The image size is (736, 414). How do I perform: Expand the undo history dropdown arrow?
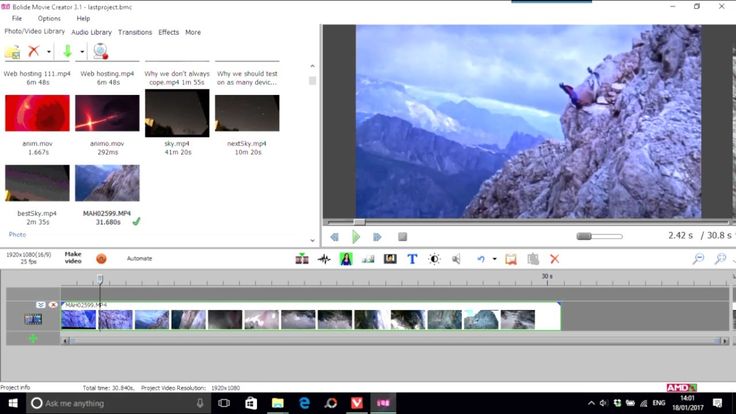pyautogui.click(x=494, y=259)
